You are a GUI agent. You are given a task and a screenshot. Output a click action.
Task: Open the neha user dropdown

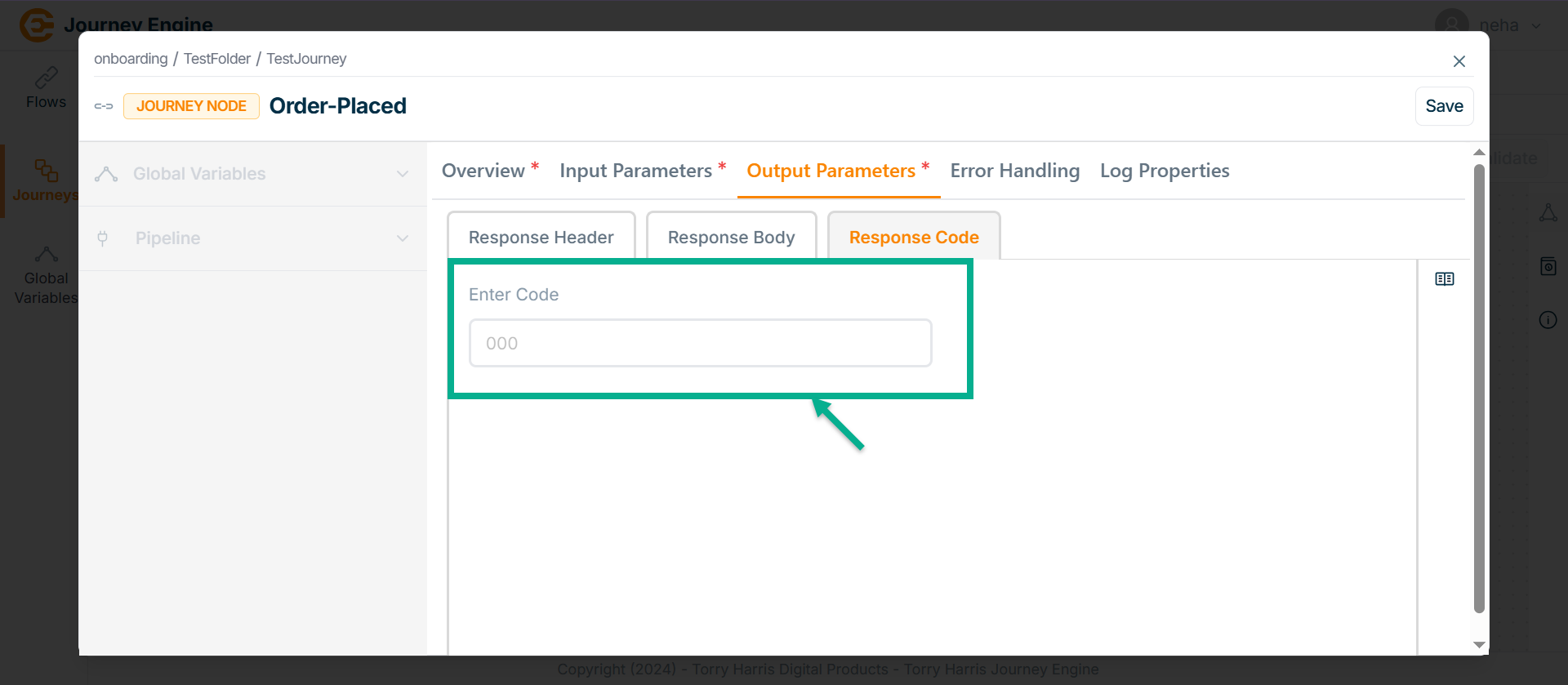pyautogui.click(x=1536, y=25)
